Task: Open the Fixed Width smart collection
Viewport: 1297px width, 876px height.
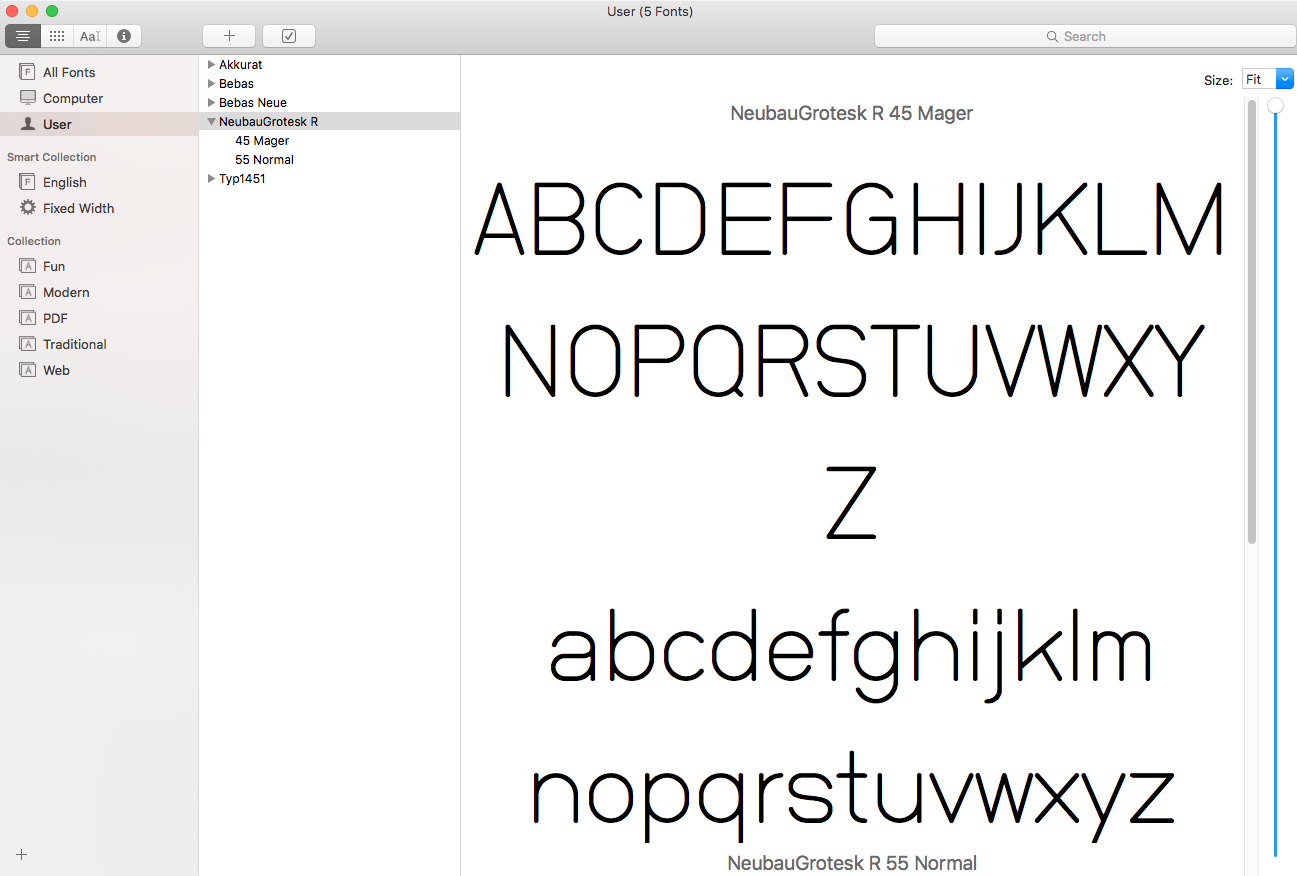Action: coord(78,208)
